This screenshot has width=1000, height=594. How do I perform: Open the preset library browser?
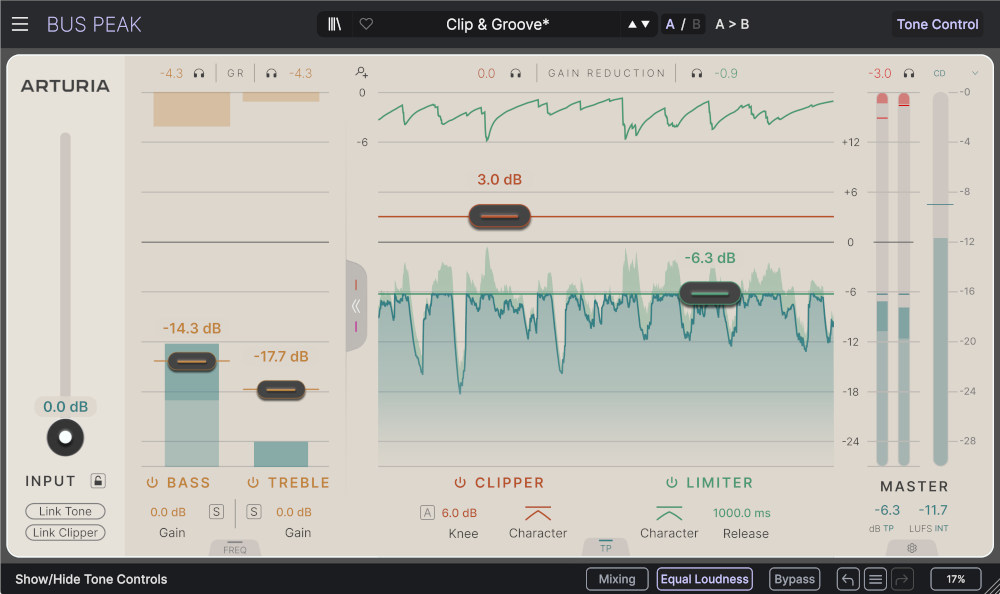[x=334, y=24]
